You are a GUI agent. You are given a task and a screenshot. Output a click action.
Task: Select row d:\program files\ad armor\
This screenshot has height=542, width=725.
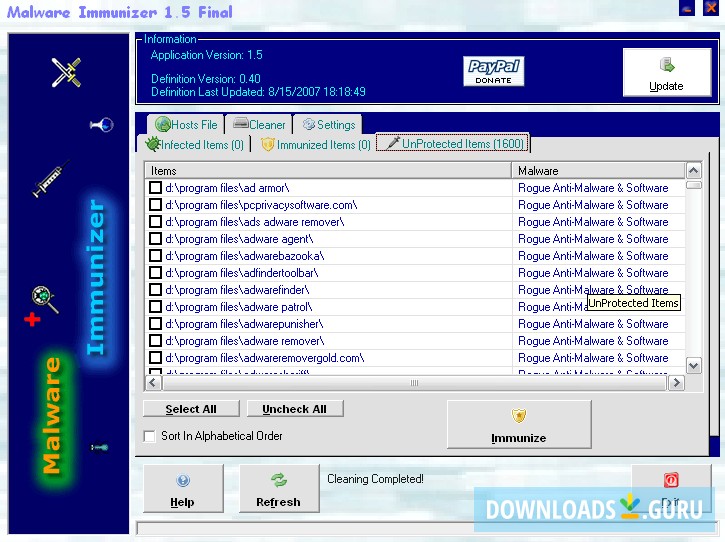[x=415, y=188]
